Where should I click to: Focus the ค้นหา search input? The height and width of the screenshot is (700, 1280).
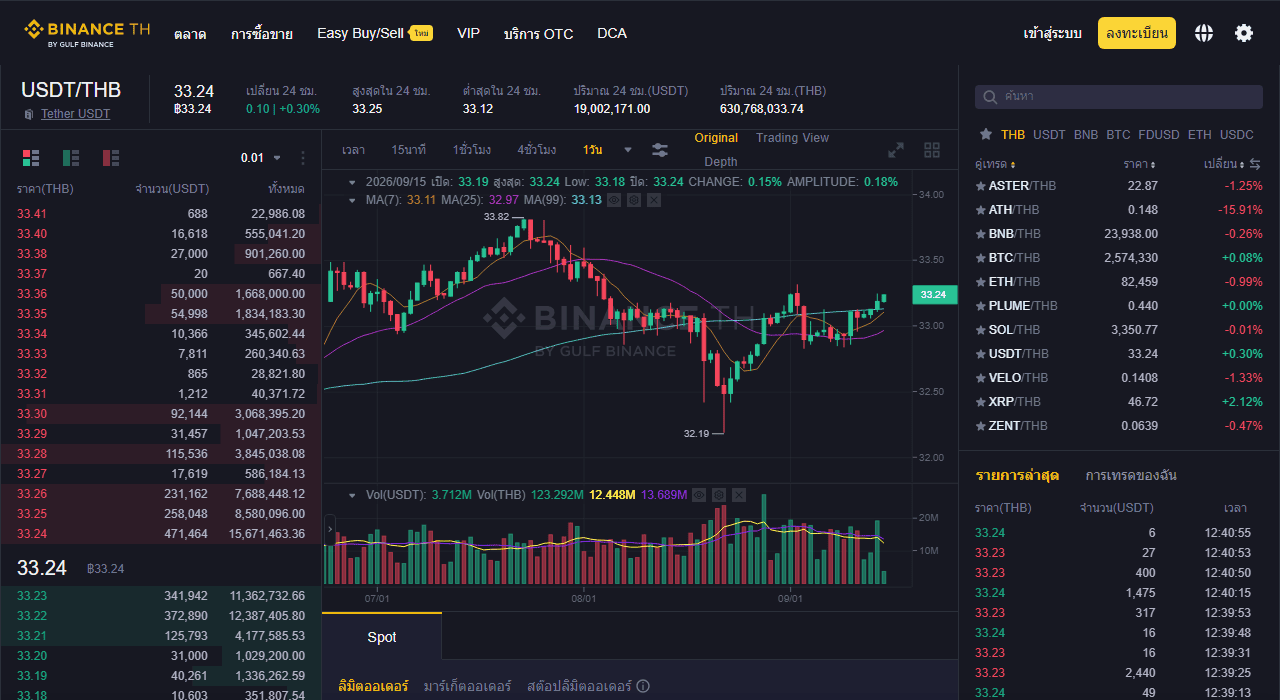coord(1118,97)
